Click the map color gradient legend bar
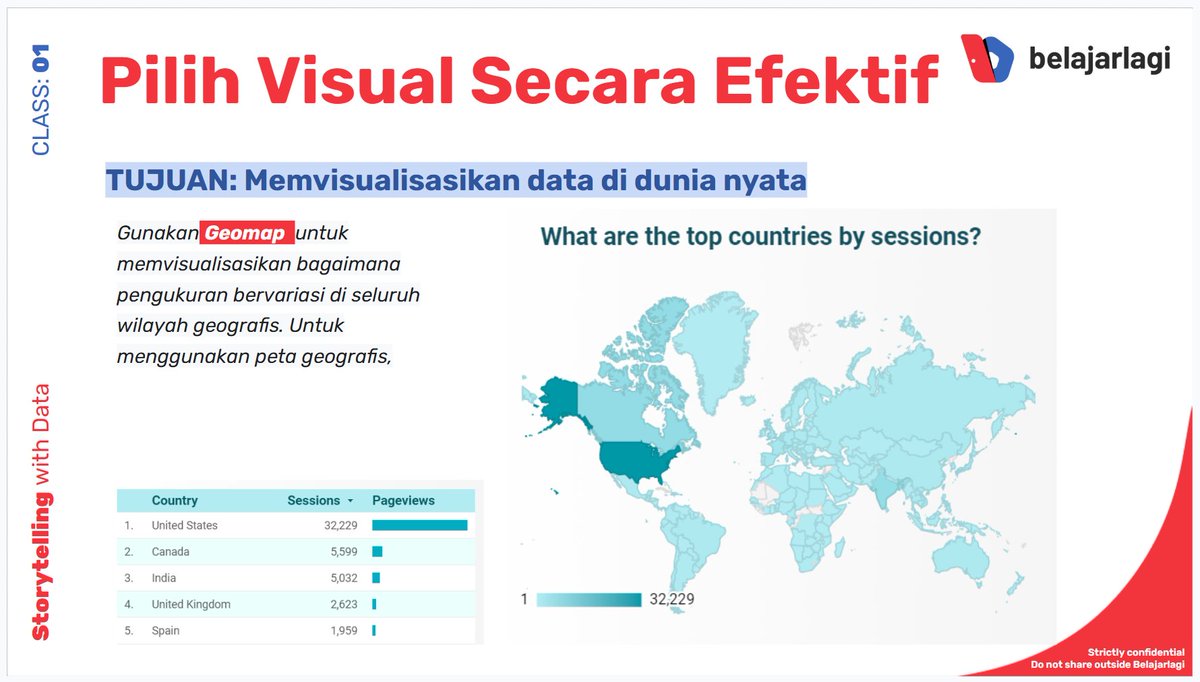This screenshot has width=1200, height=682. pos(589,600)
